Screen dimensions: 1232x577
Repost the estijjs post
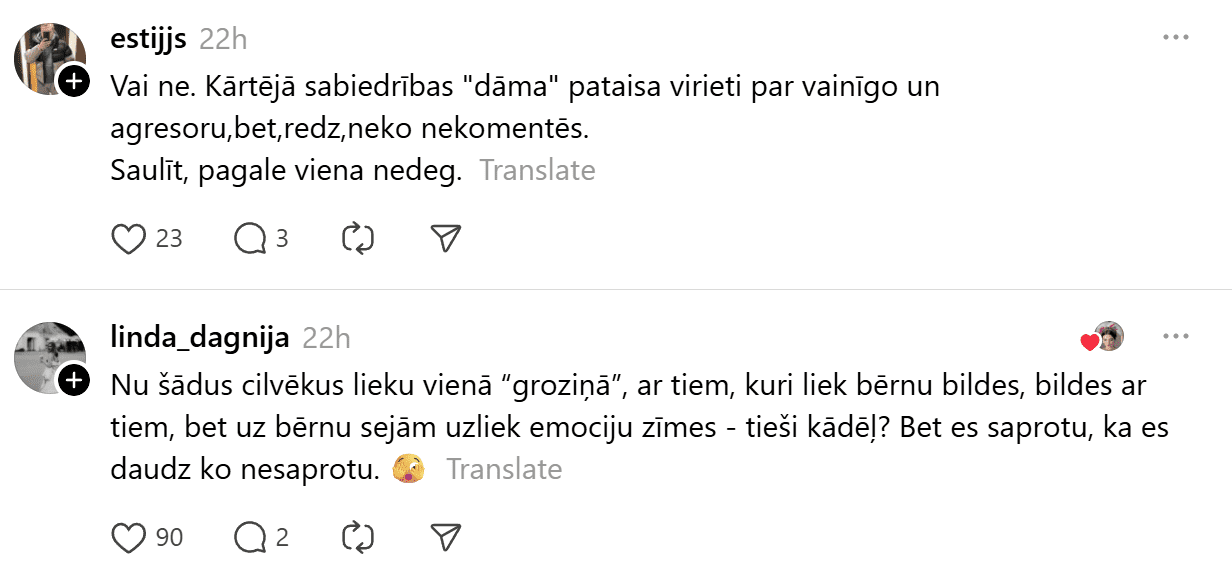[x=357, y=239]
